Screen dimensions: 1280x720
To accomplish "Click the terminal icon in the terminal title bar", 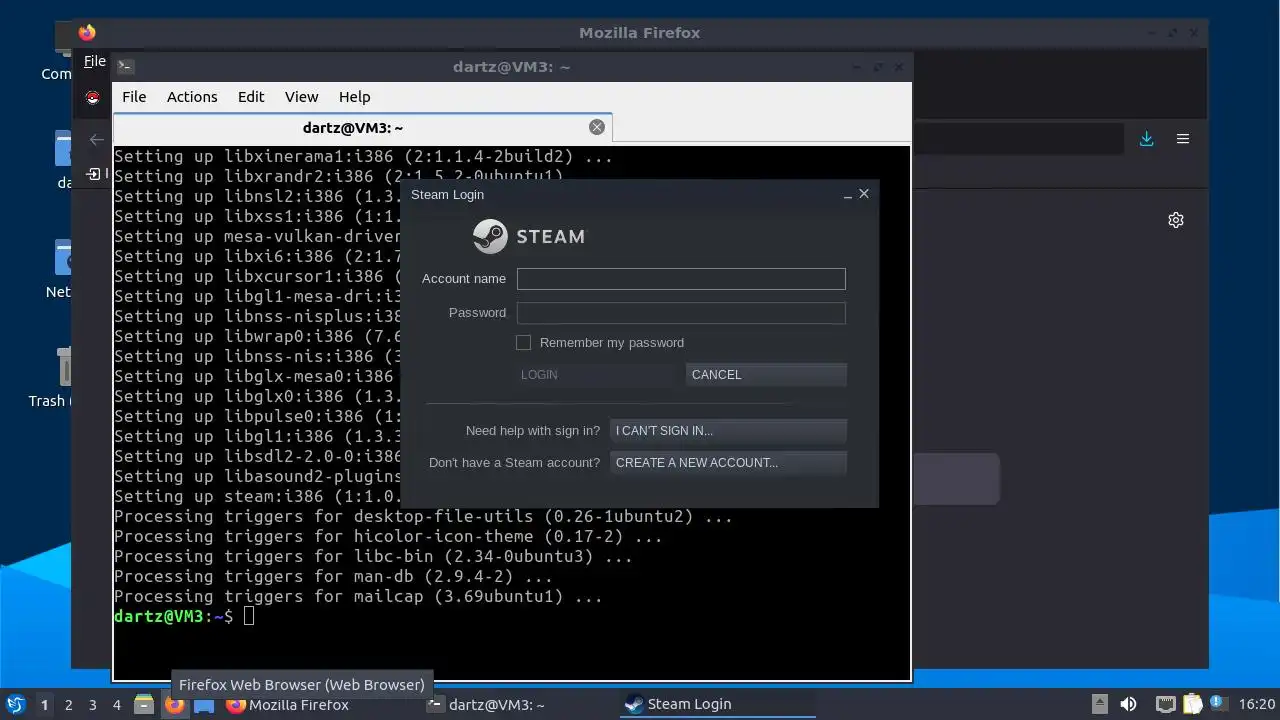I will click(x=125, y=67).
